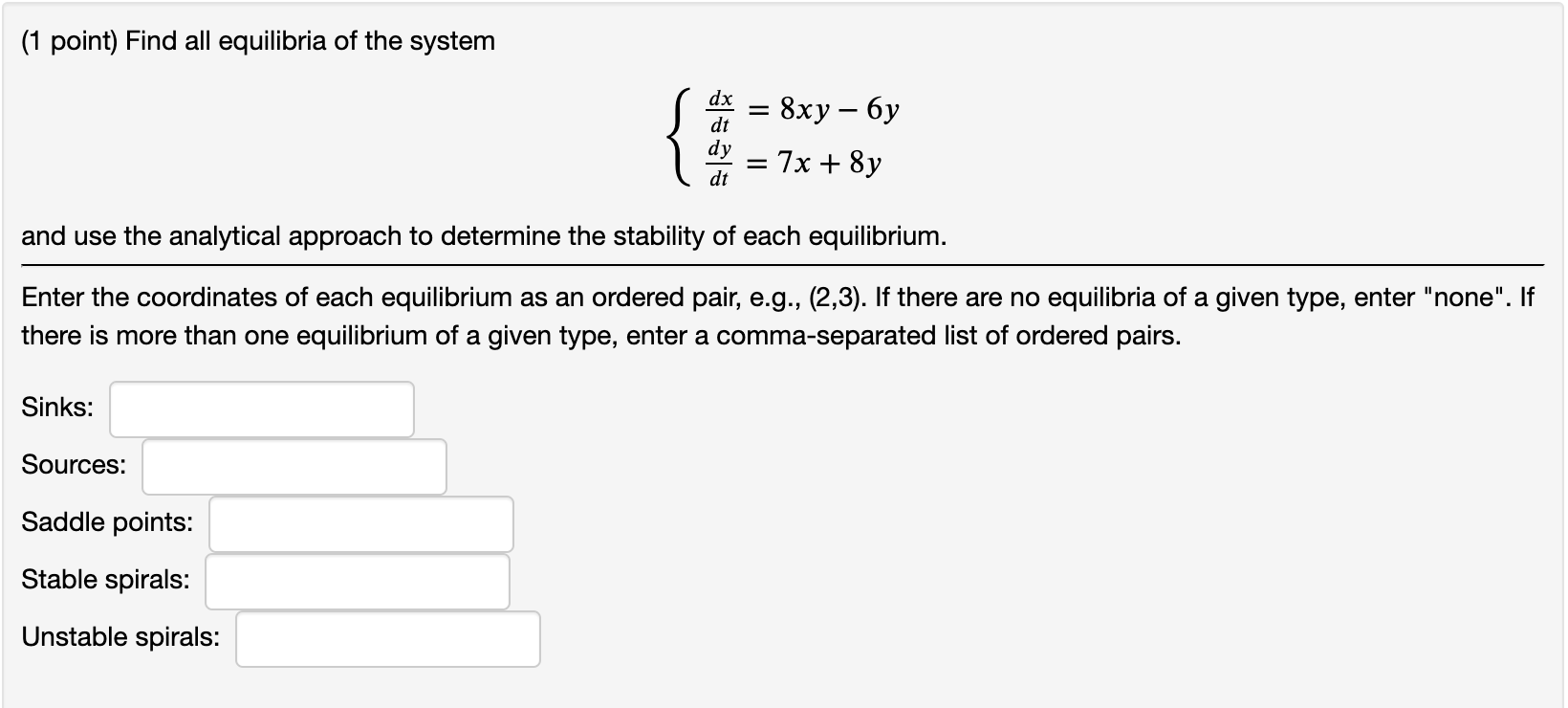Click the Unstable spirals input field
1568x708 pixels.
point(387,638)
